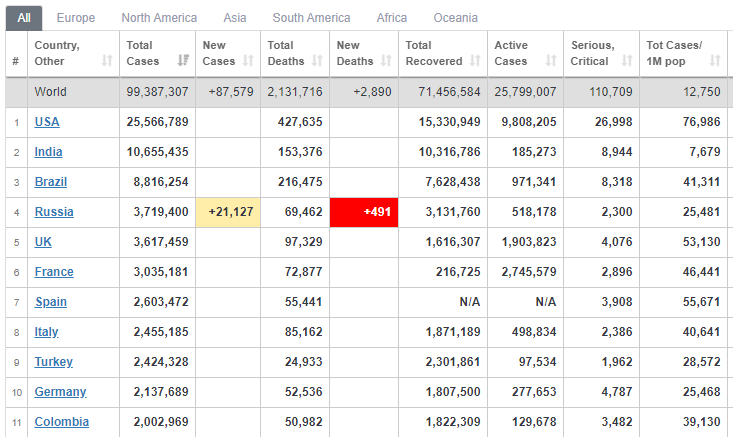Open the USA country link

click(47, 122)
